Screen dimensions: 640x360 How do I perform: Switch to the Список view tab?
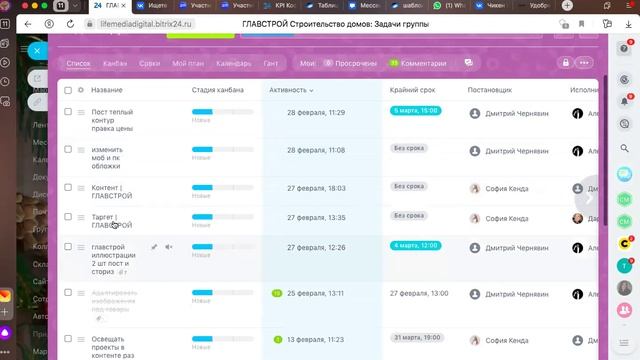[78, 63]
